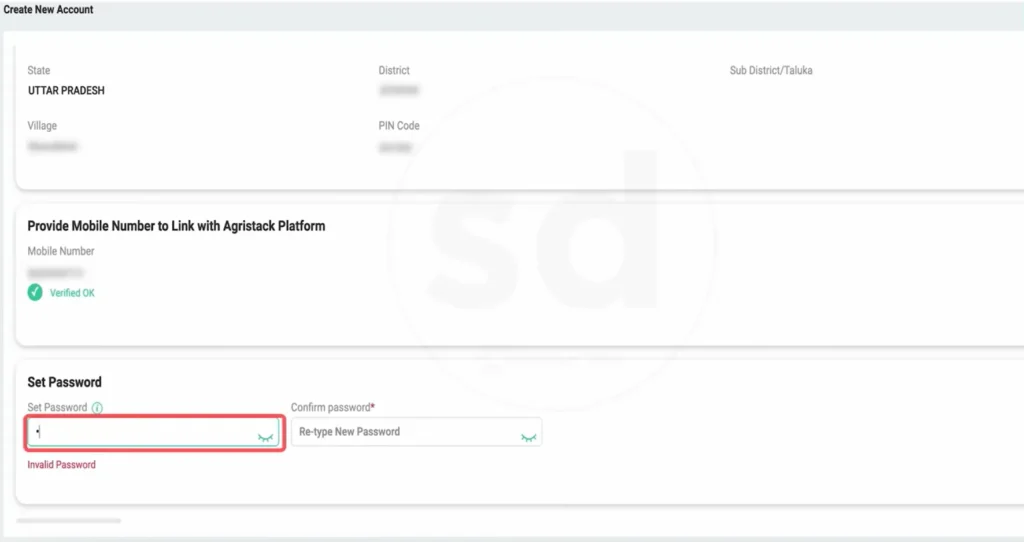1024x542 pixels.
Task: Click the horizontal scrollbar at bottom
Action: [x=69, y=521]
